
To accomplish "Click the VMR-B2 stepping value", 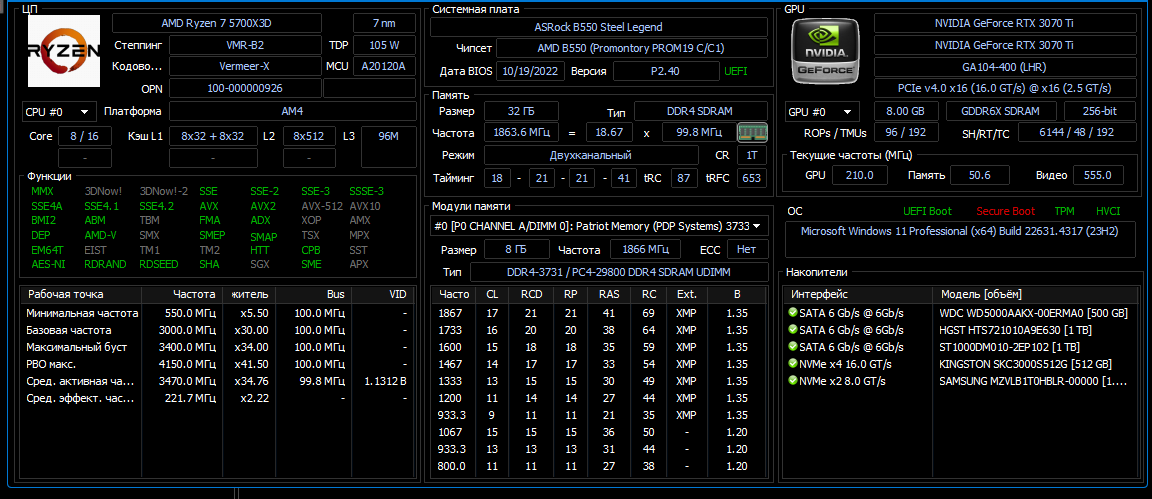I will [x=245, y=45].
